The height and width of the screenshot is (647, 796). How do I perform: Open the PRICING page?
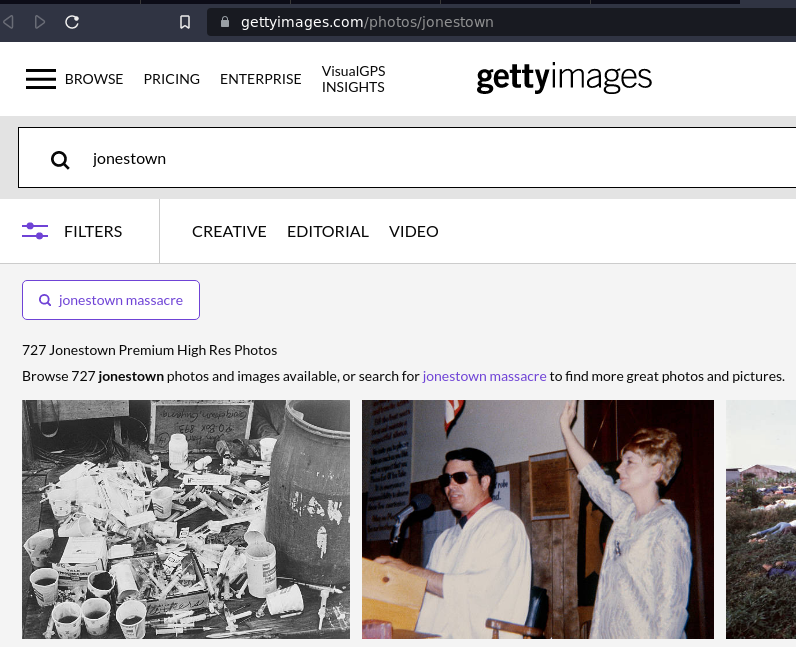click(x=171, y=79)
